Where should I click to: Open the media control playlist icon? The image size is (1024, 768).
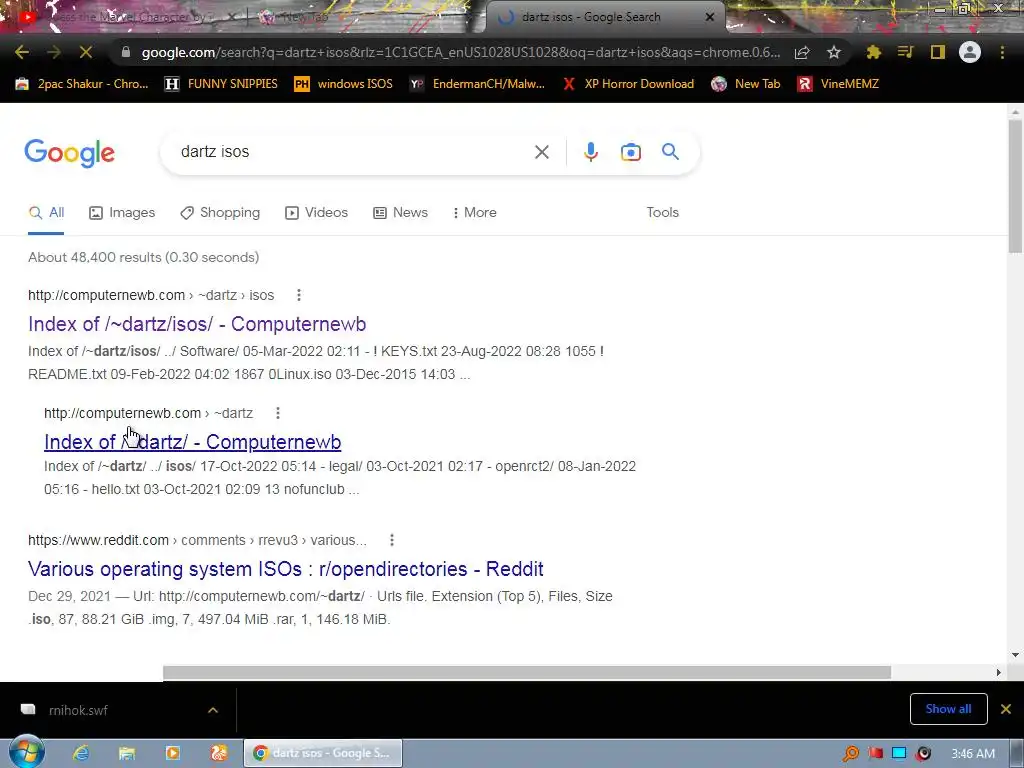905,52
